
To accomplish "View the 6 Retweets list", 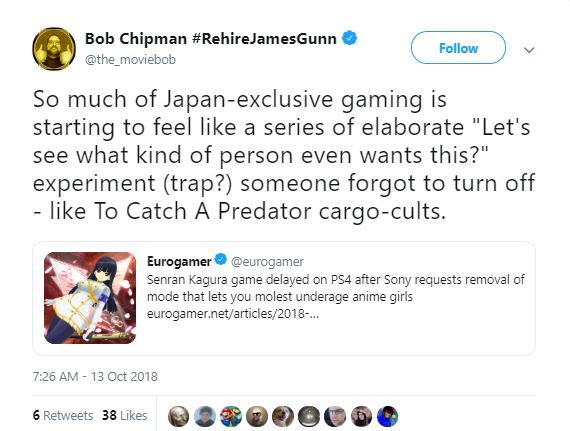I will [x=63, y=415].
